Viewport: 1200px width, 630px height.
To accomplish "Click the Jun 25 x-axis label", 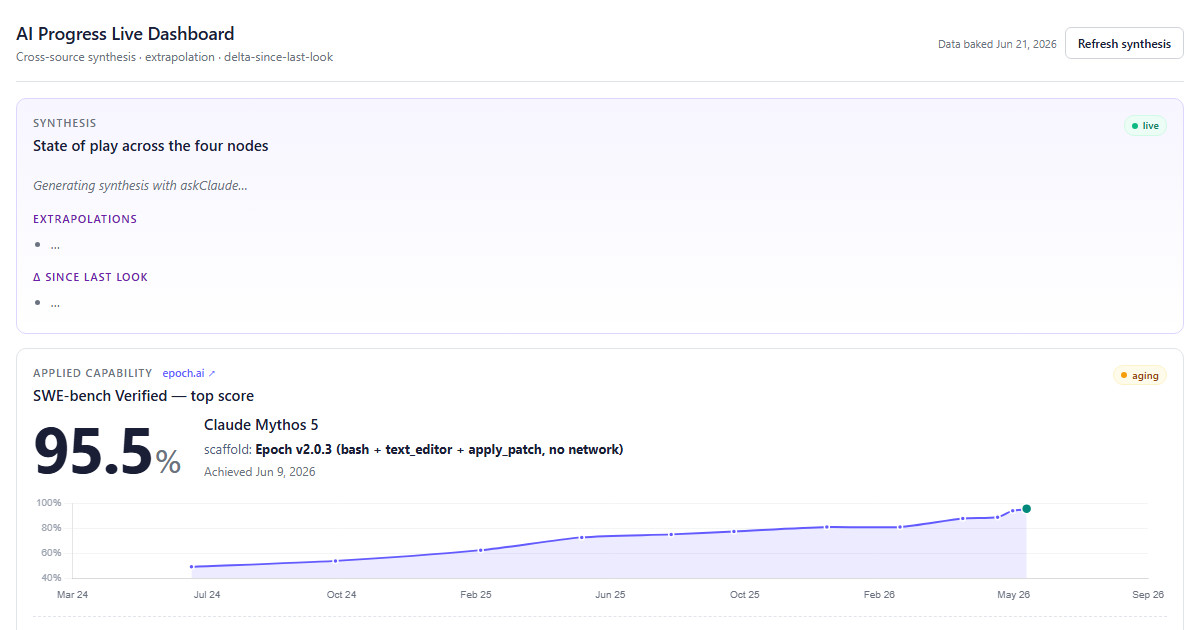I will [610, 595].
